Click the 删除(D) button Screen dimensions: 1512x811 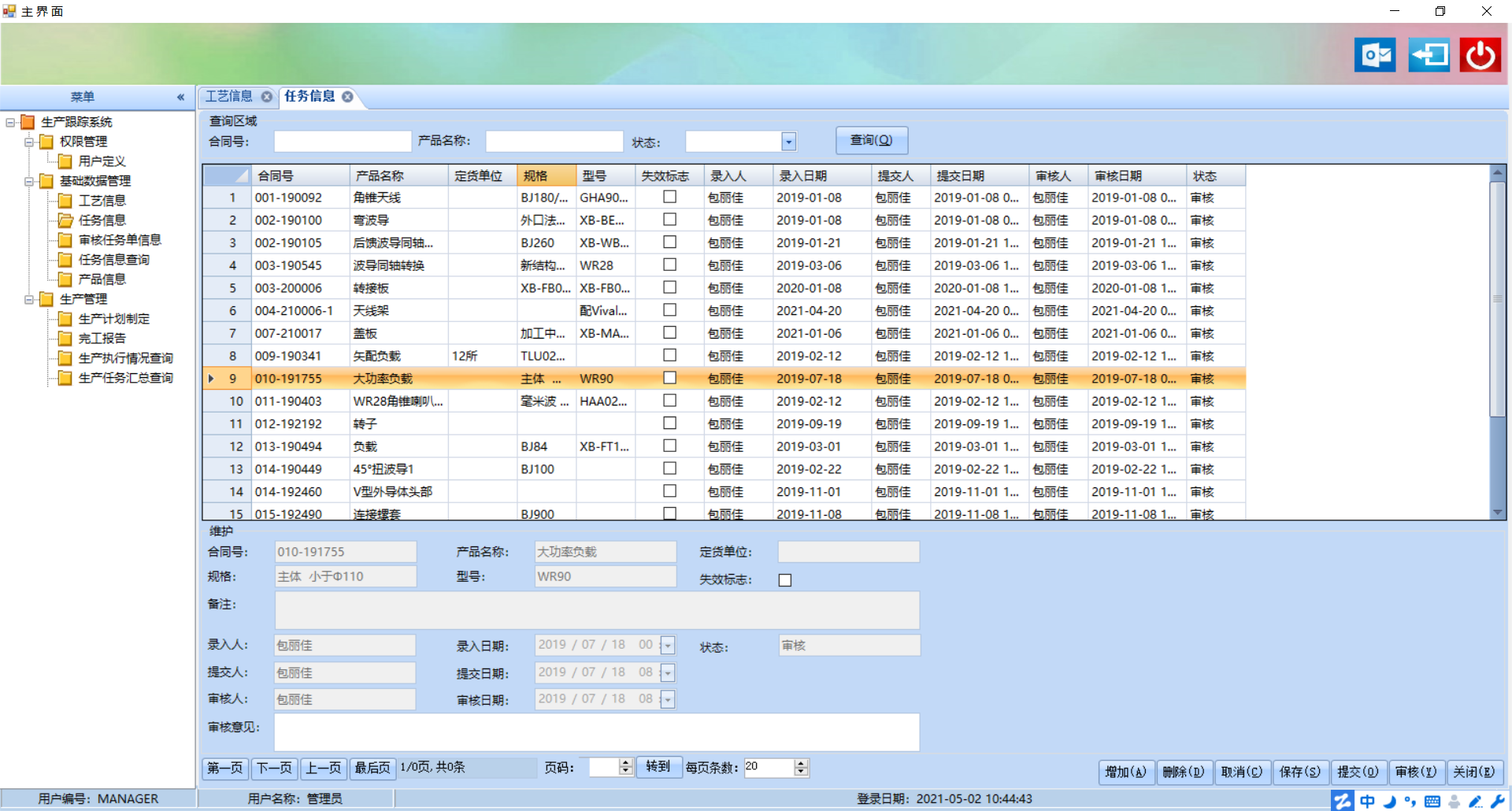(x=1184, y=772)
